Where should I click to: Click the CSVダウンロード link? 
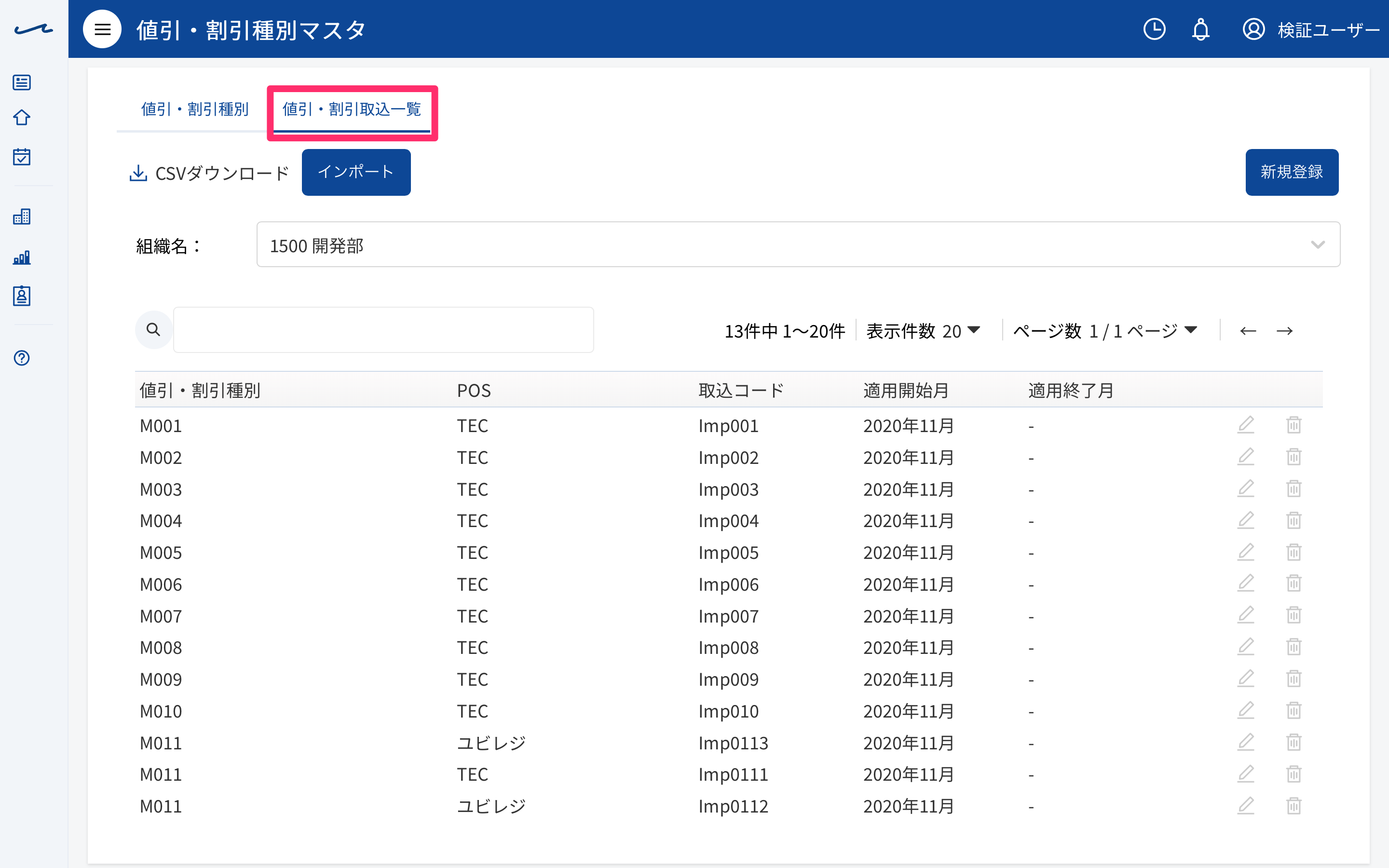tap(209, 173)
